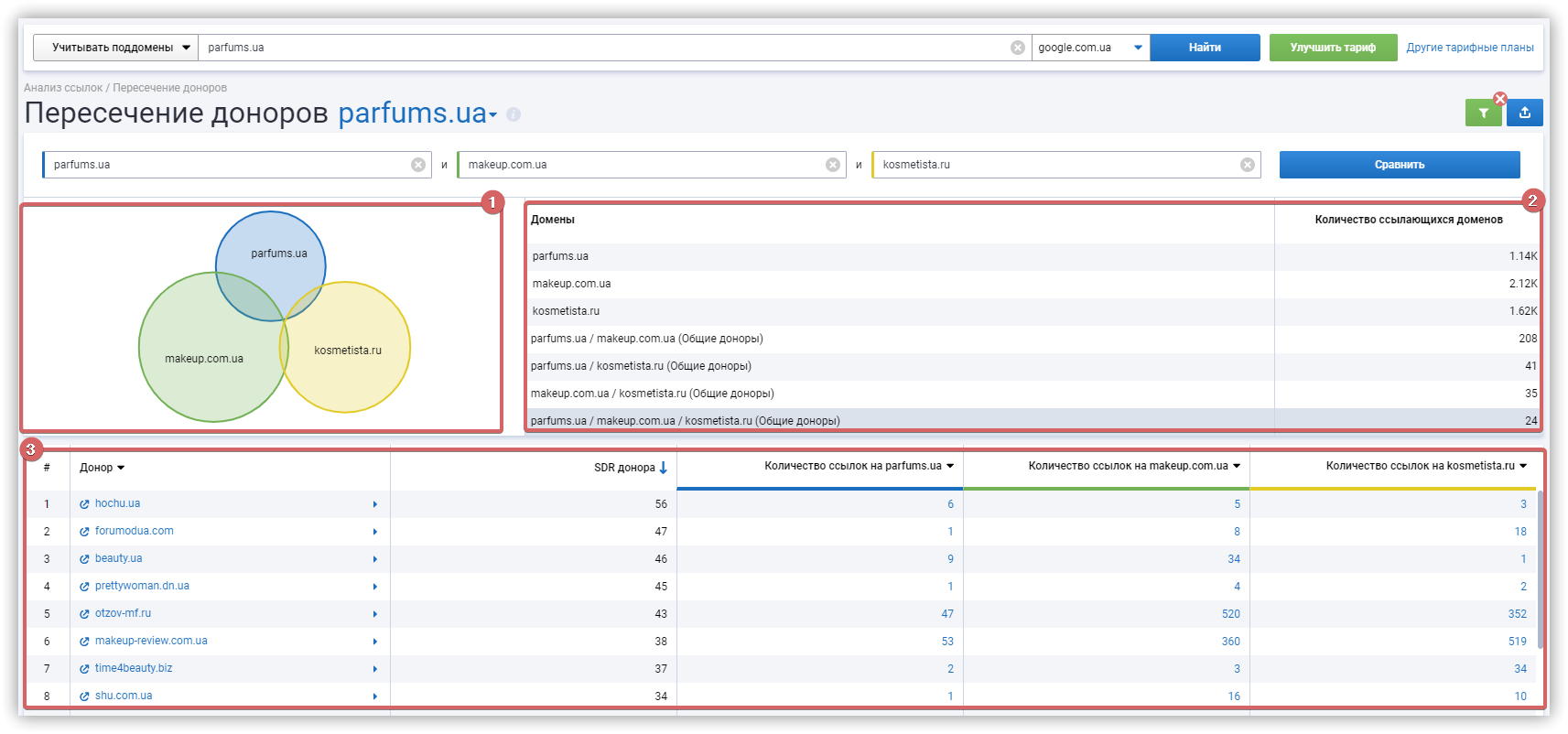Click the Найти search button
Image resolution: width=1568 pixels, height=734 pixels.
(x=1205, y=48)
